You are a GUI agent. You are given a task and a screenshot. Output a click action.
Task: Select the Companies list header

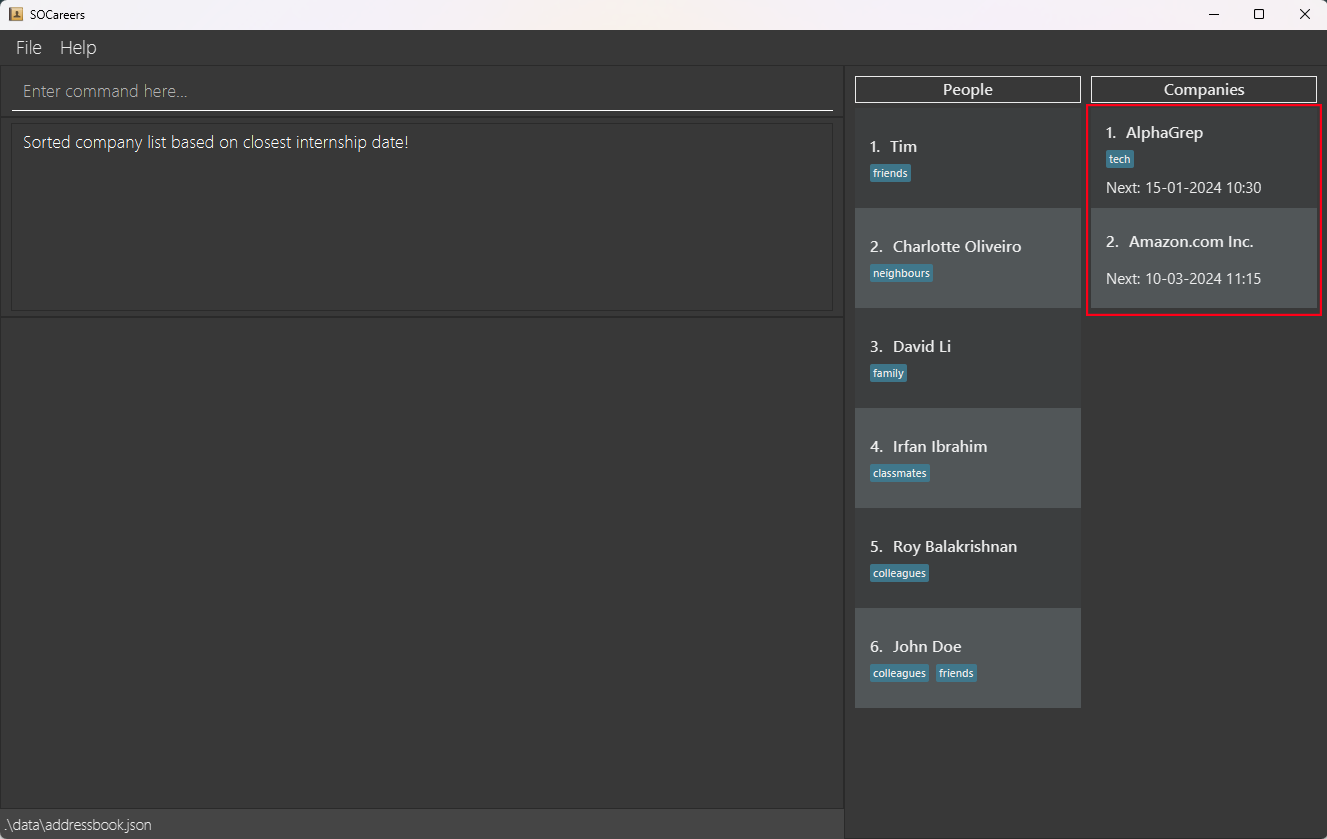[1203, 90]
